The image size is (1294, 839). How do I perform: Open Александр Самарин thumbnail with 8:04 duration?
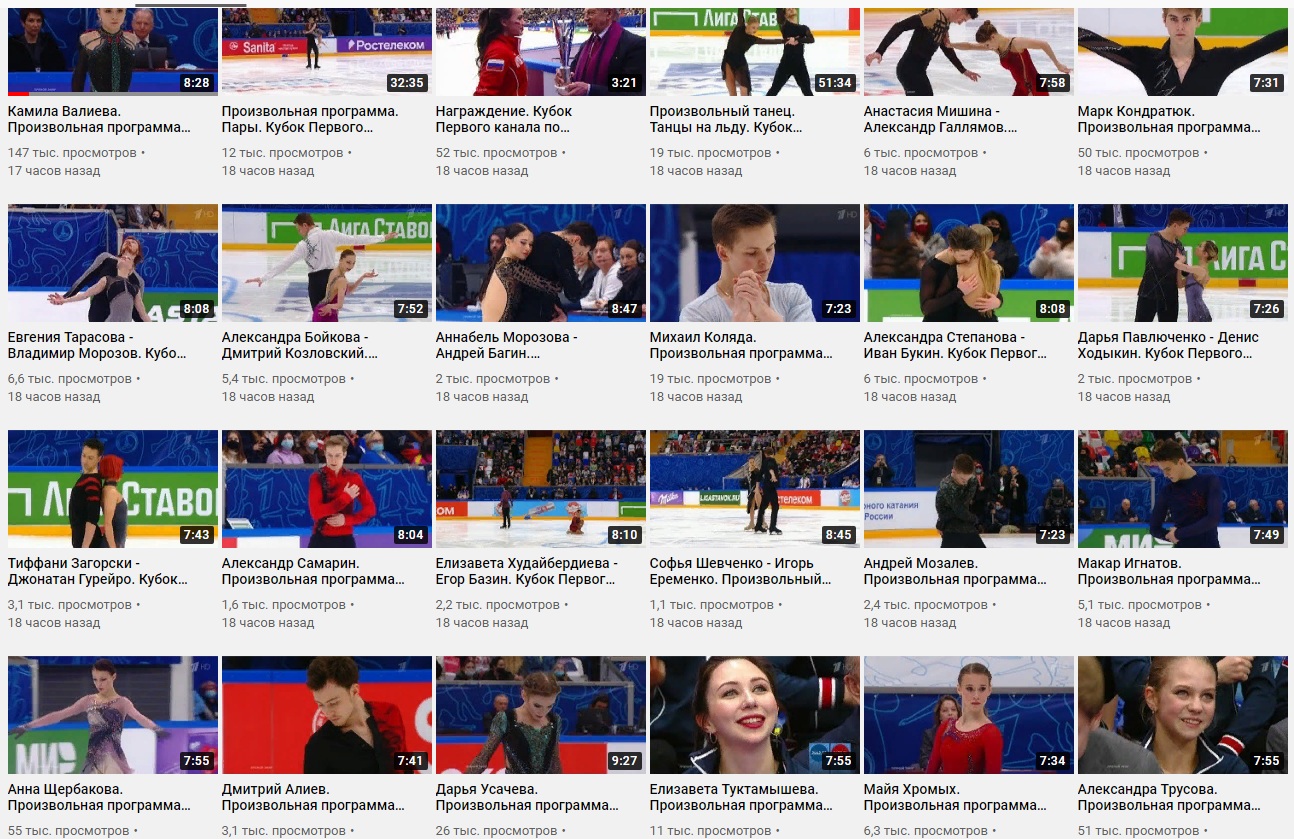(x=327, y=489)
